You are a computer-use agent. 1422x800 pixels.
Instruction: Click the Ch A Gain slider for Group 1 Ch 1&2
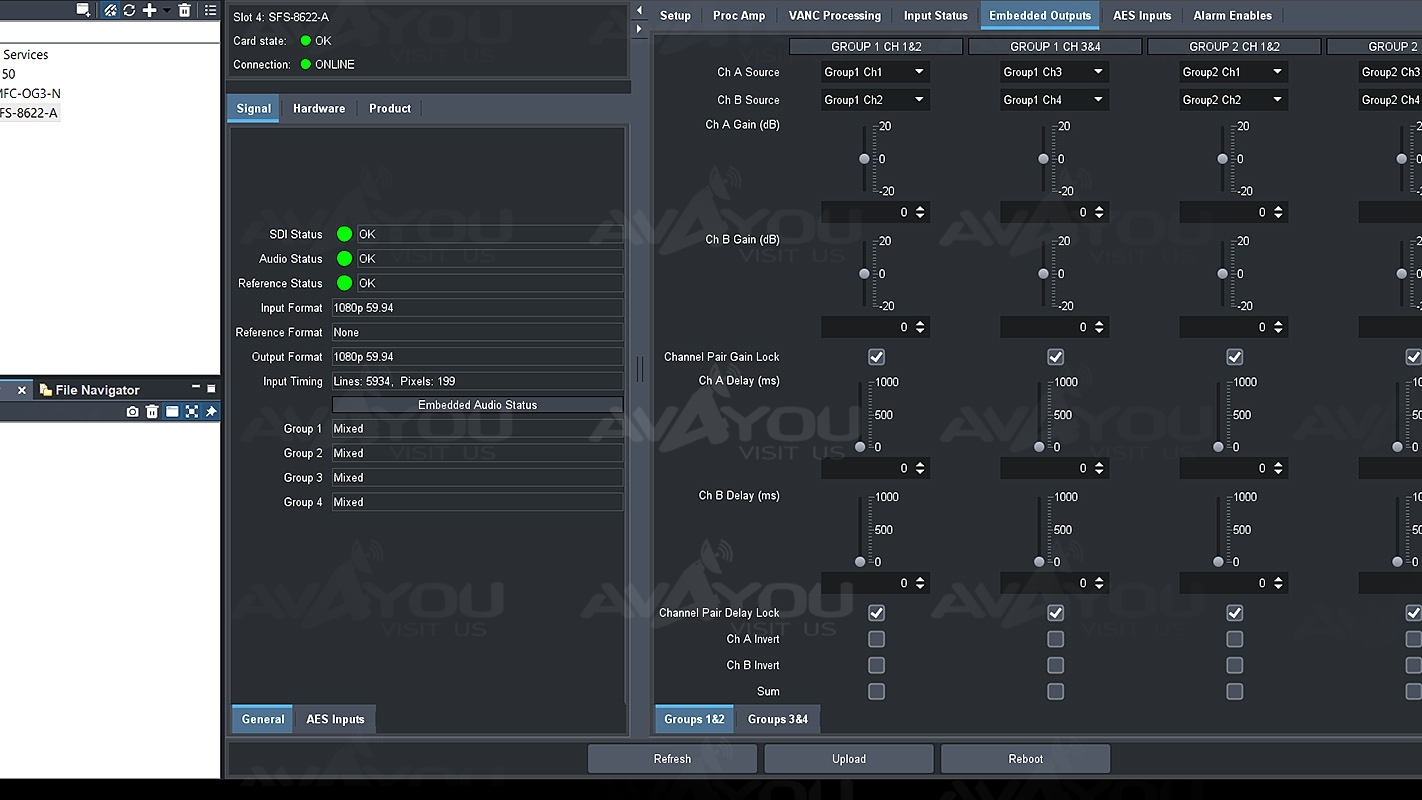coord(865,159)
